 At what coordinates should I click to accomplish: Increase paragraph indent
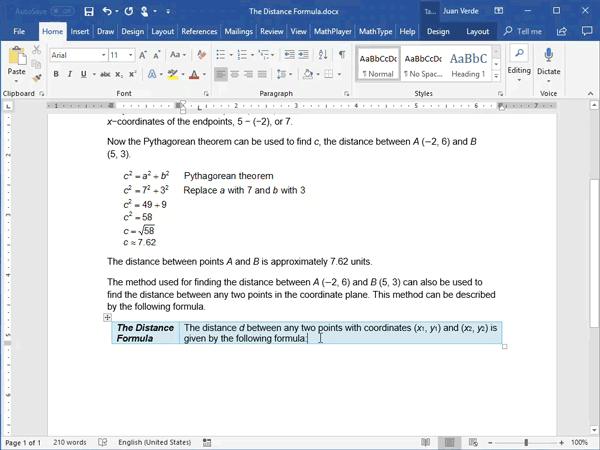click(303, 55)
